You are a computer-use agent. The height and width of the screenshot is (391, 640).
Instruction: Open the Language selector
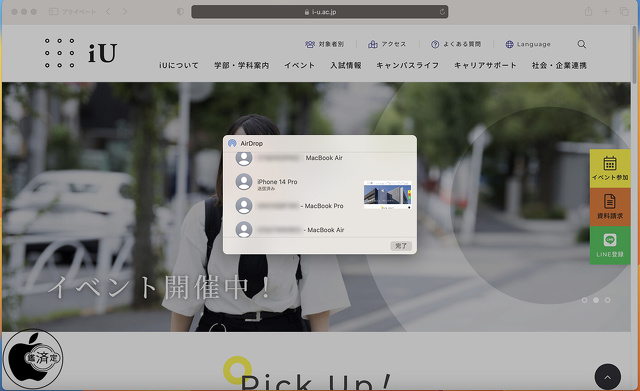point(528,44)
